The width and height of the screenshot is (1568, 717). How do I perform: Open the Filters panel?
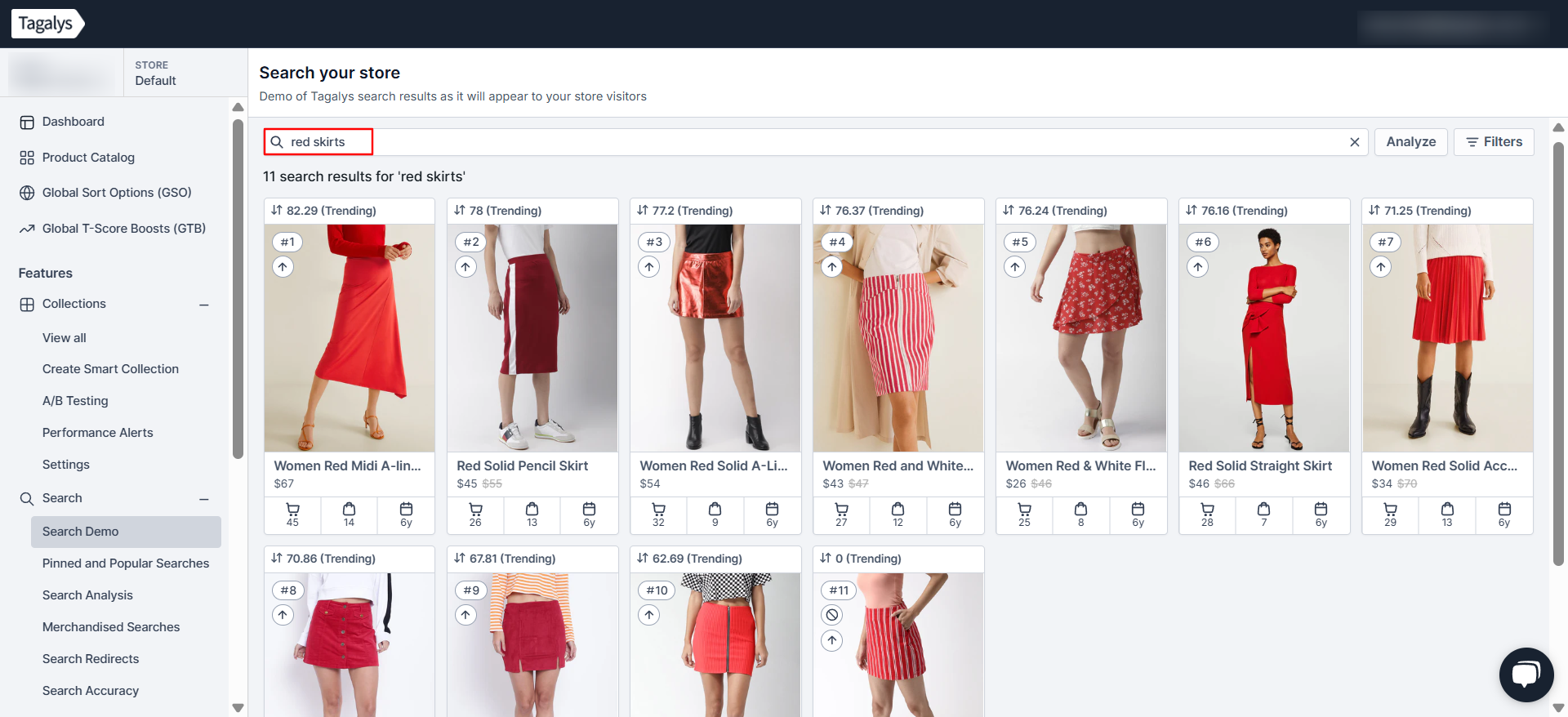(1494, 142)
